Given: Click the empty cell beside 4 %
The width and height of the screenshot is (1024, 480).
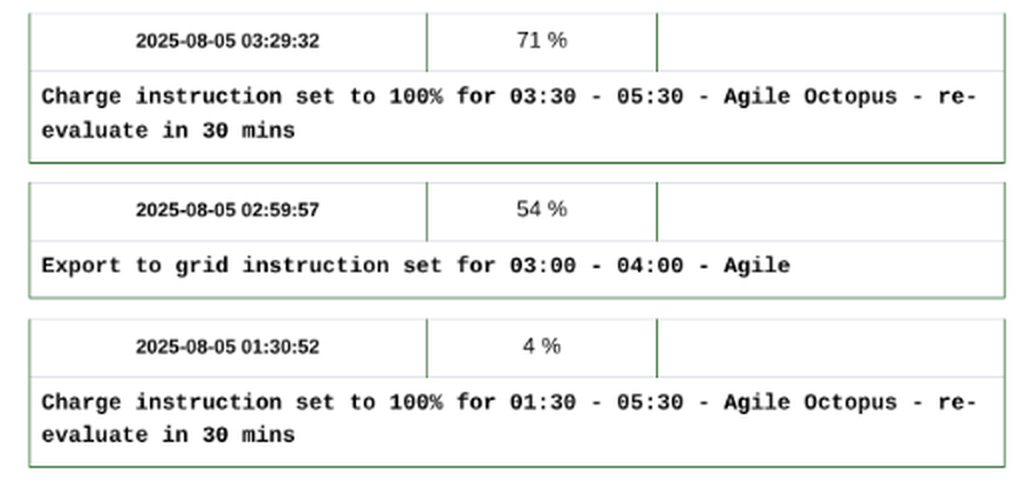Looking at the screenshot, I should (x=830, y=347).
